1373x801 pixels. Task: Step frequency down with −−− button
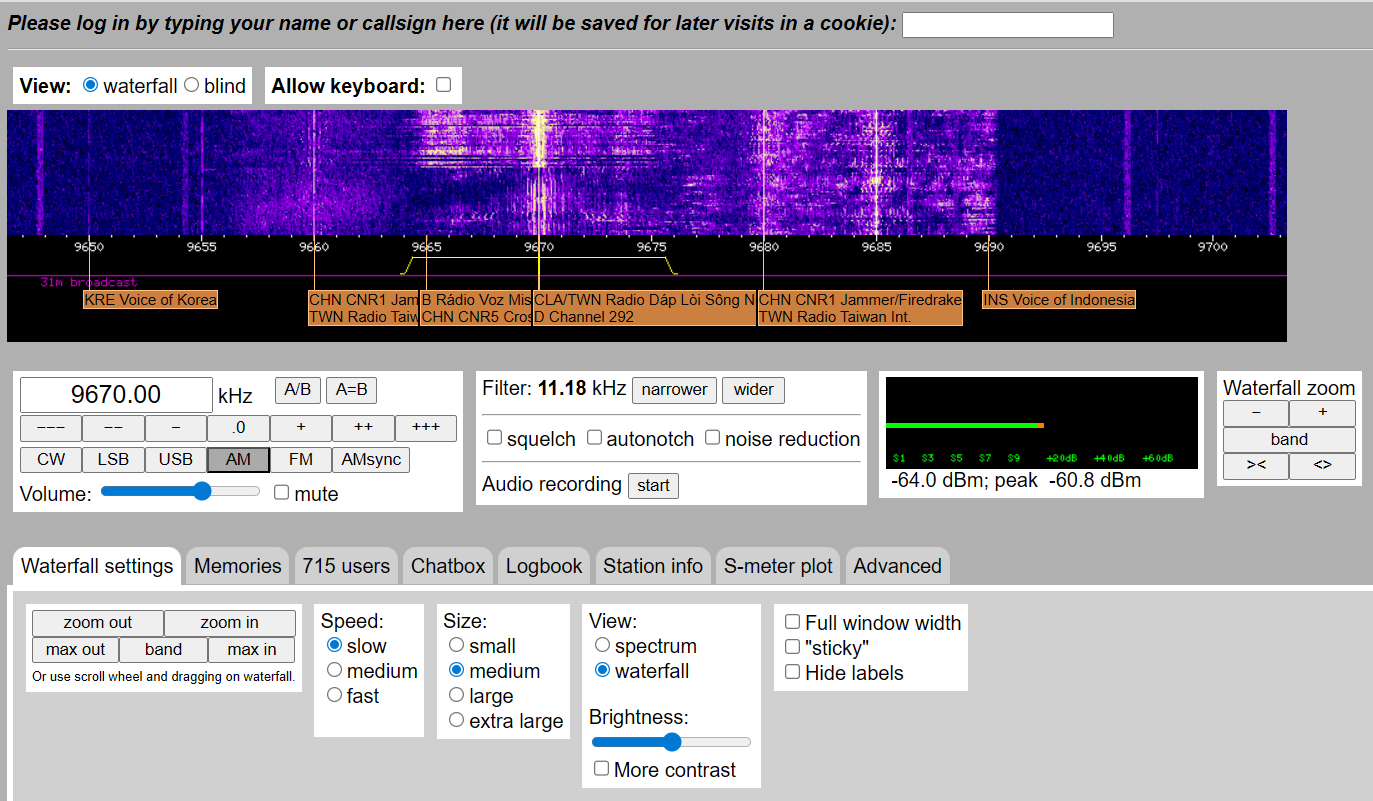pos(50,428)
